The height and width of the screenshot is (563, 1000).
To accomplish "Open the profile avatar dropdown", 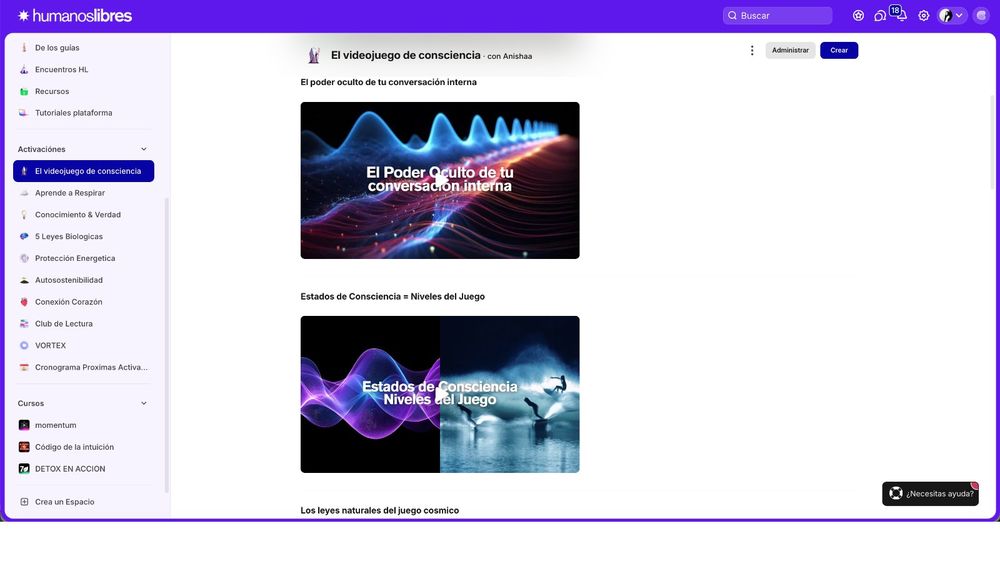I will (x=952, y=16).
